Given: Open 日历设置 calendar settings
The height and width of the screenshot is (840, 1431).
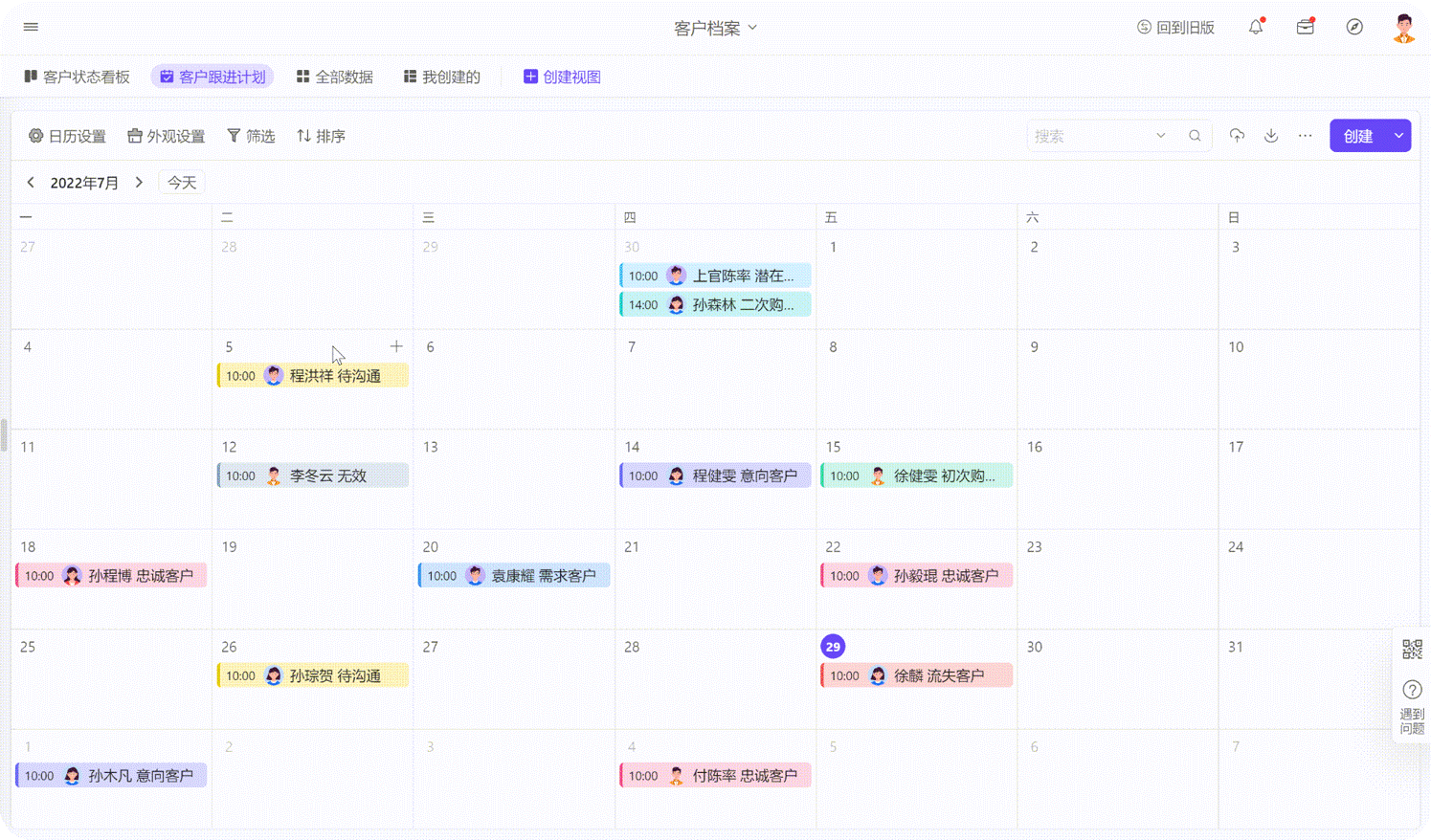Looking at the screenshot, I should pos(67,136).
